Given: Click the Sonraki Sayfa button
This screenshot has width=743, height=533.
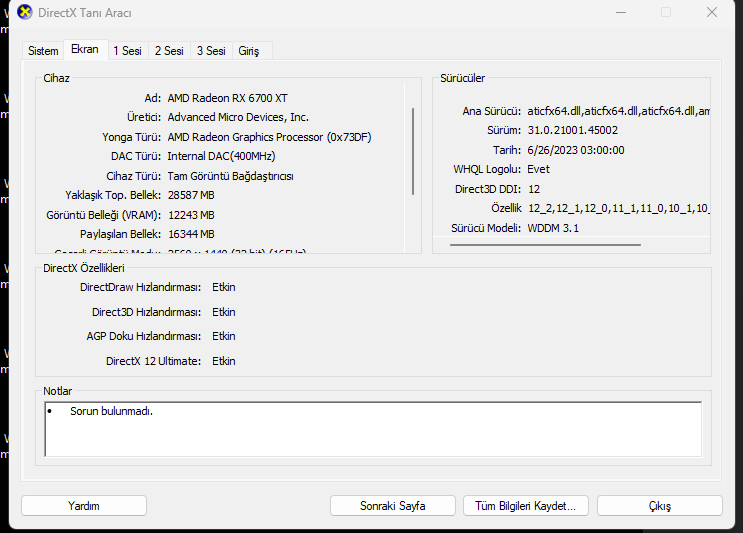Looking at the screenshot, I should point(393,506).
